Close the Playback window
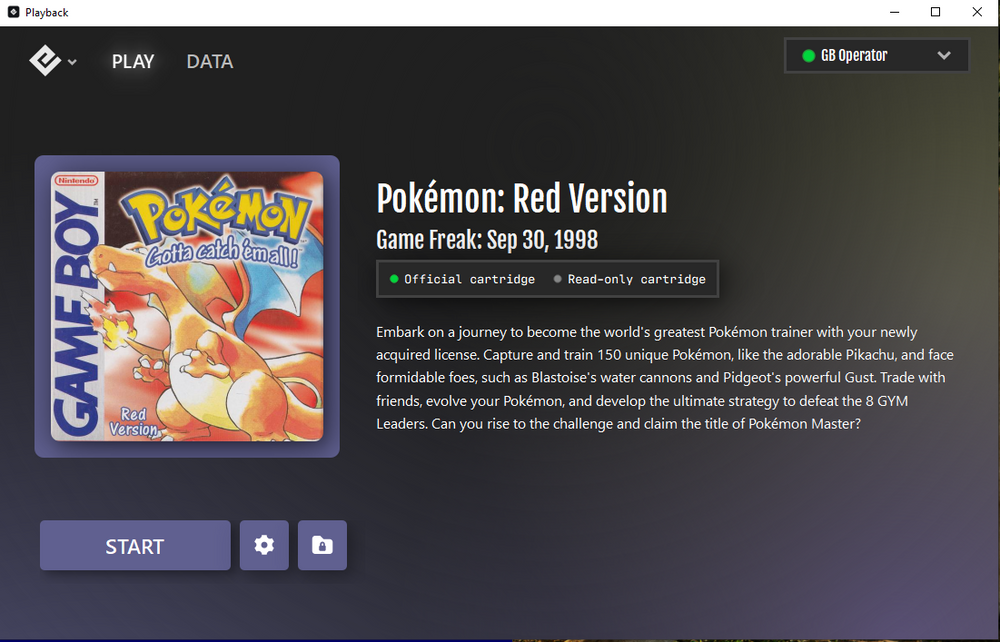1000x642 pixels. [x=977, y=12]
